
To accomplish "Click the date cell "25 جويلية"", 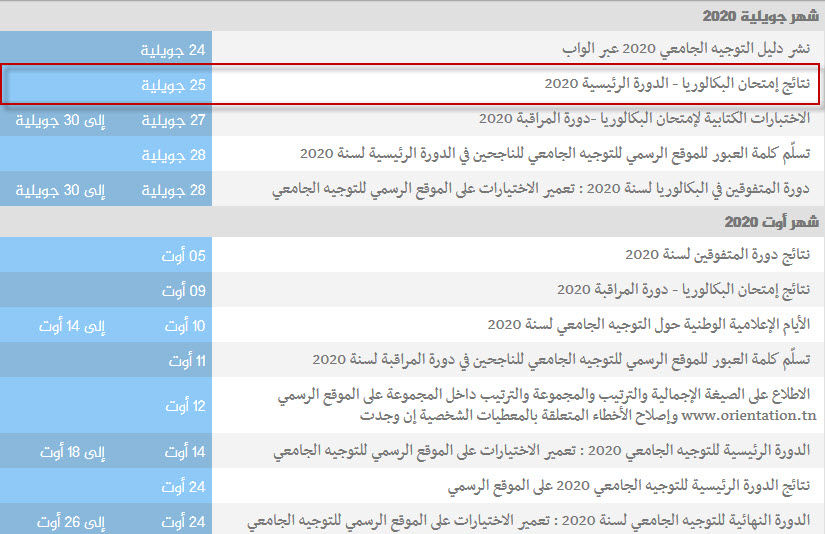I will 173,85.
